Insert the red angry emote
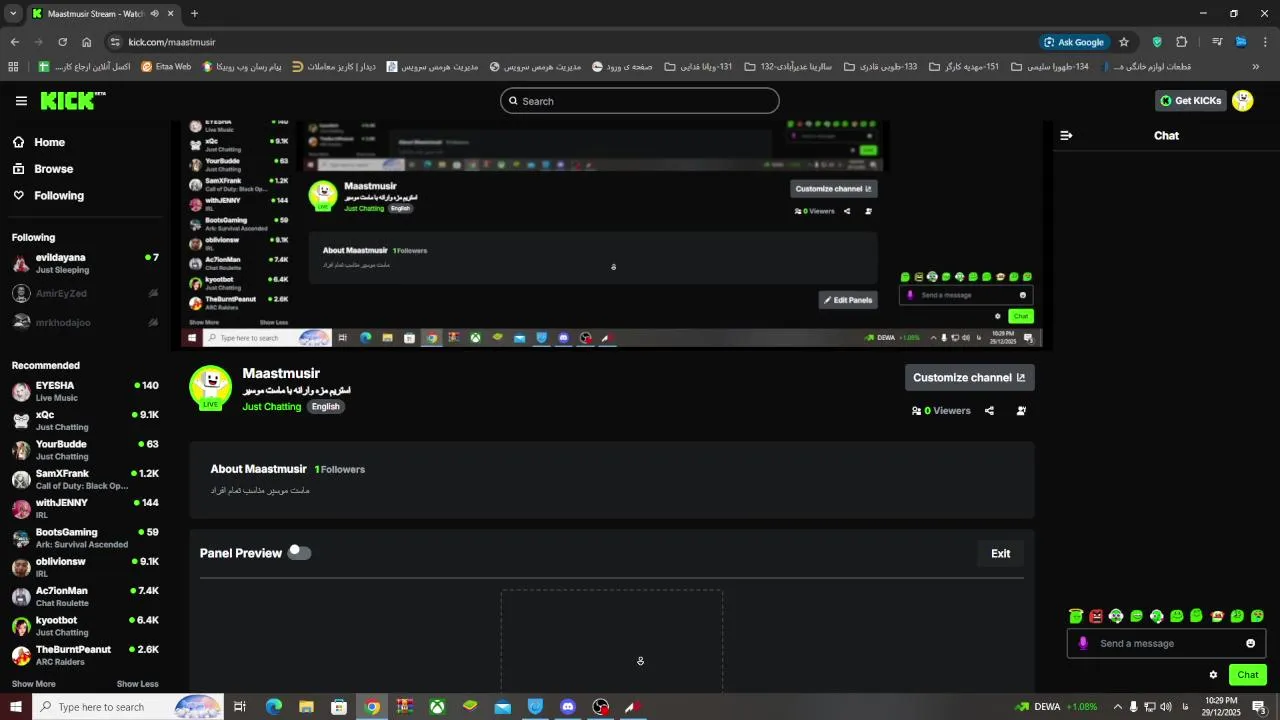Image resolution: width=1280 pixels, height=720 pixels. (1096, 616)
